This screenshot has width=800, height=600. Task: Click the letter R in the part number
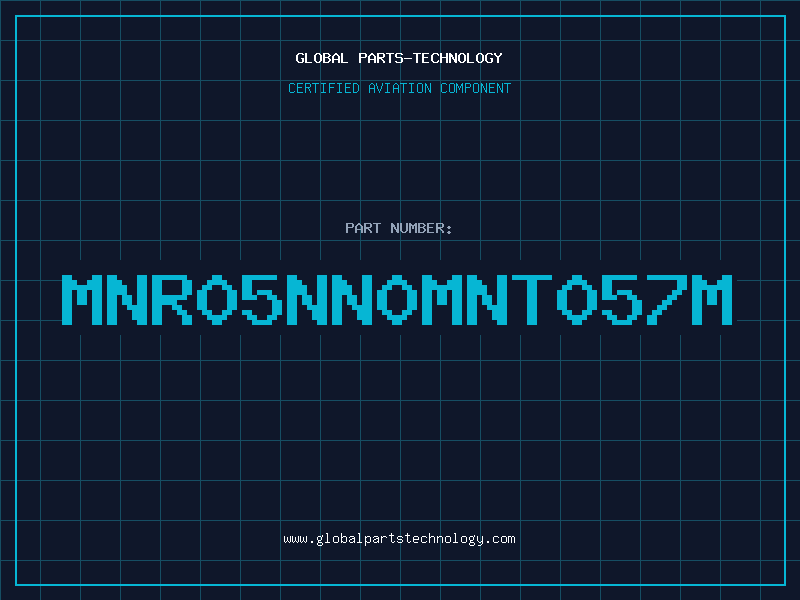click(x=172, y=299)
